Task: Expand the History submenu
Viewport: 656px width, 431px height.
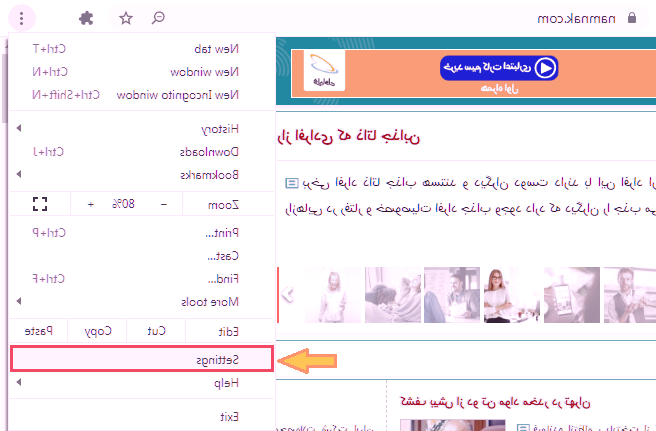Action: pyautogui.click(x=141, y=128)
